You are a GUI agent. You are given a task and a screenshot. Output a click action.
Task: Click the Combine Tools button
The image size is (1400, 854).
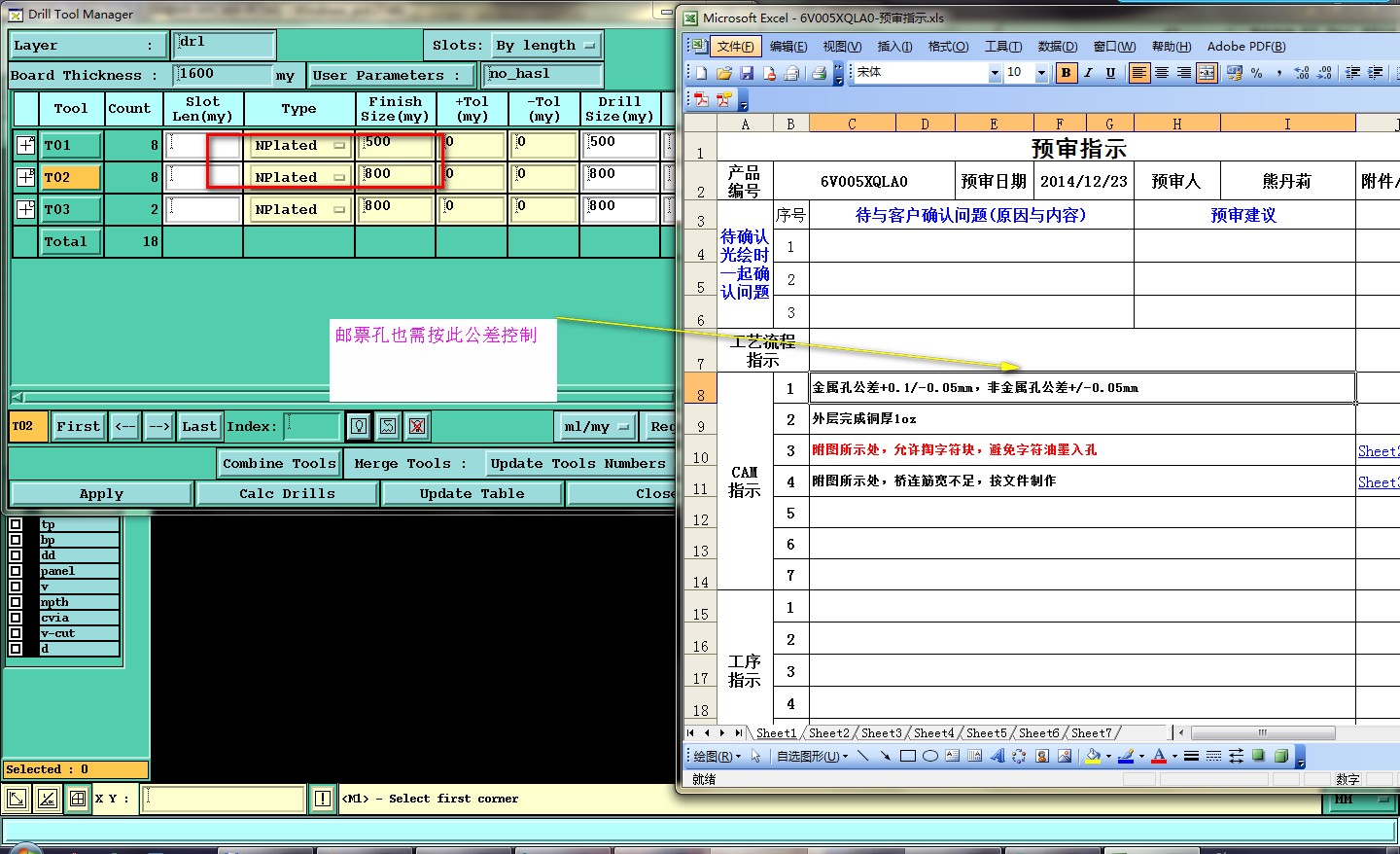279,464
